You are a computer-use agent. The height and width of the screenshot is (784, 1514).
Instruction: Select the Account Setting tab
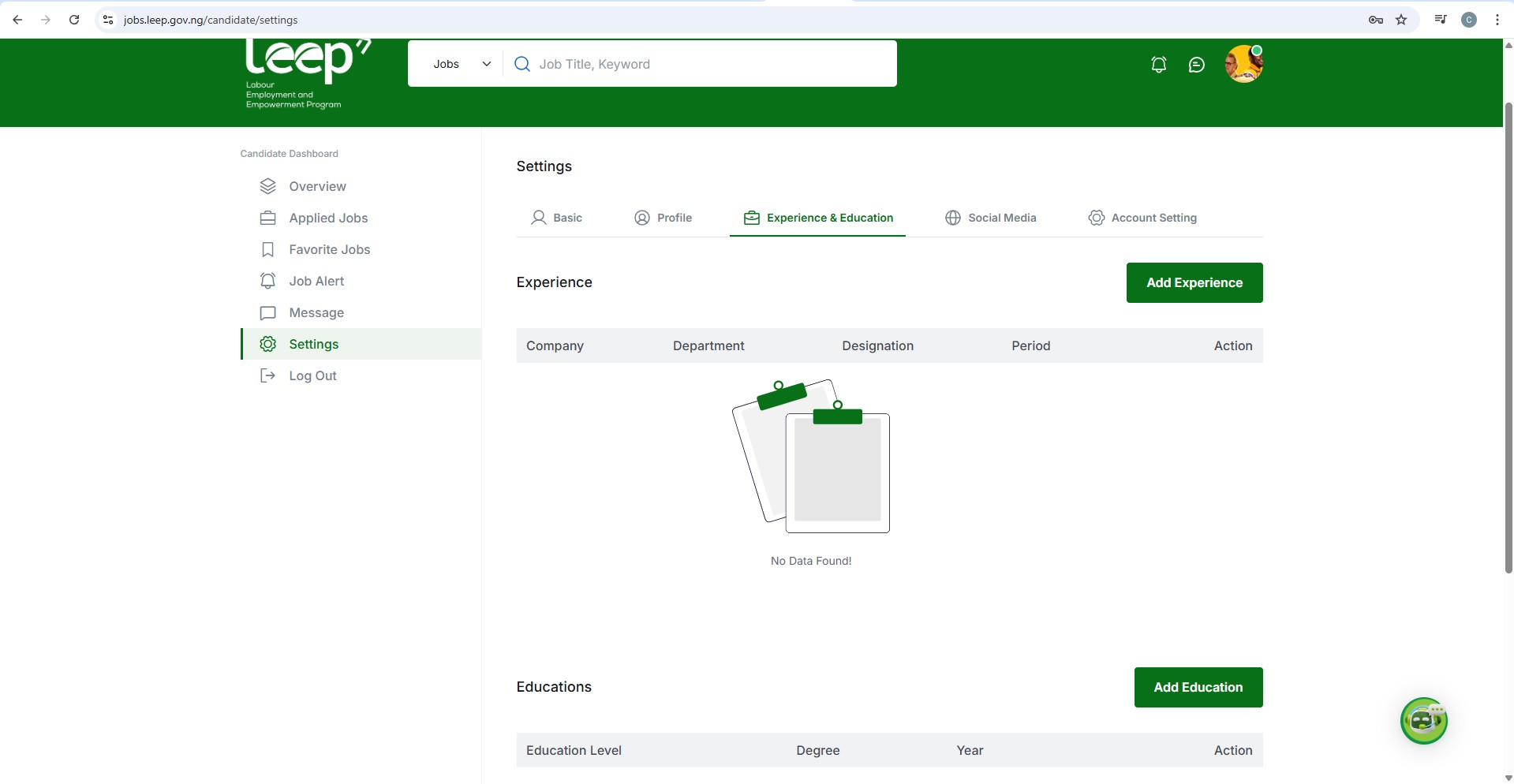[1142, 218]
